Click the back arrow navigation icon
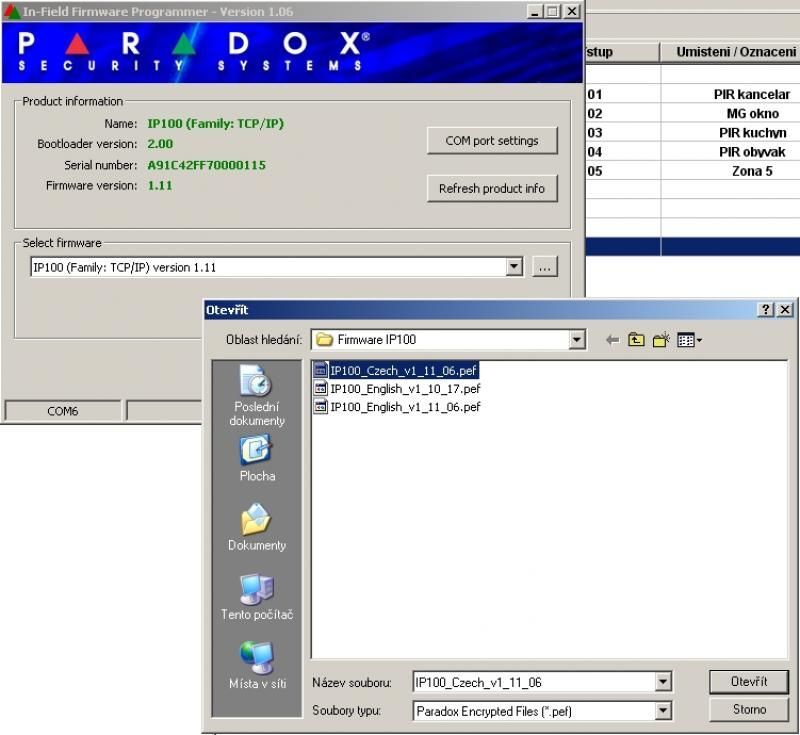Image resolution: width=800 pixels, height=735 pixels. pyautogui.click(x=613, y=340)
